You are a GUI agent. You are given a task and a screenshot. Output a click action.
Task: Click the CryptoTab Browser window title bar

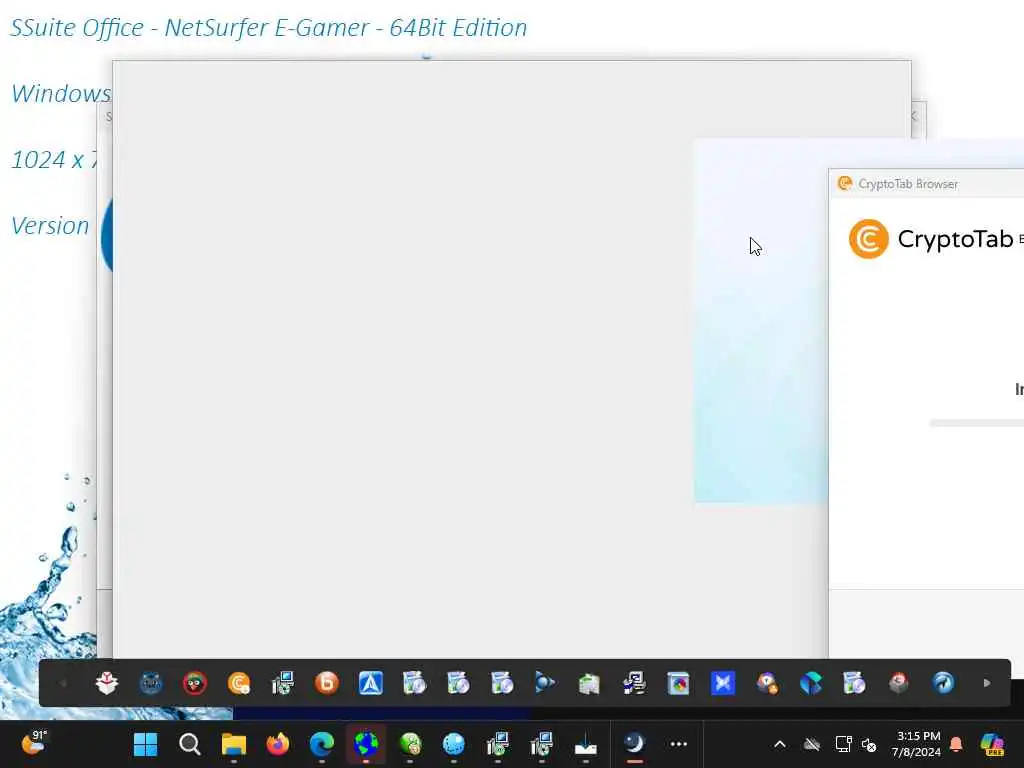click(x=926, y=184)
